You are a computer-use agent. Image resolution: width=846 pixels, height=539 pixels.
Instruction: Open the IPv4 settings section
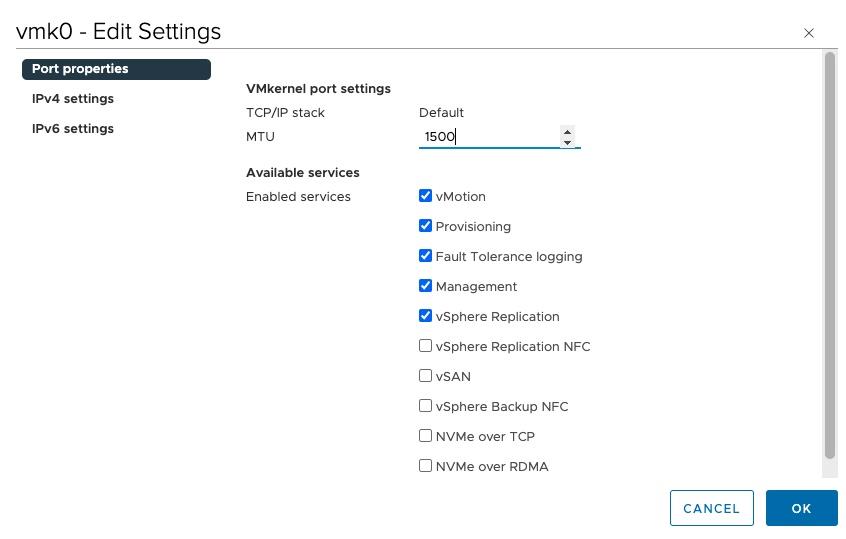[x=73, y=99]
